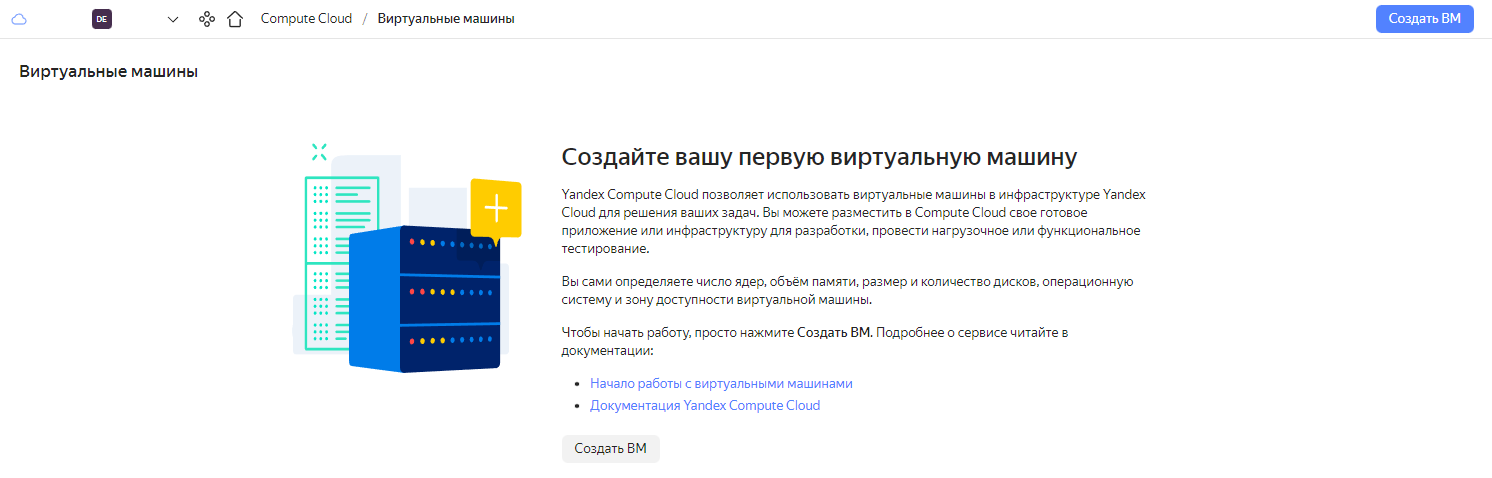1492x478 pixels.
Task: Click the paragraph starting with Yandex Compute Cloud
Action: 853,221
